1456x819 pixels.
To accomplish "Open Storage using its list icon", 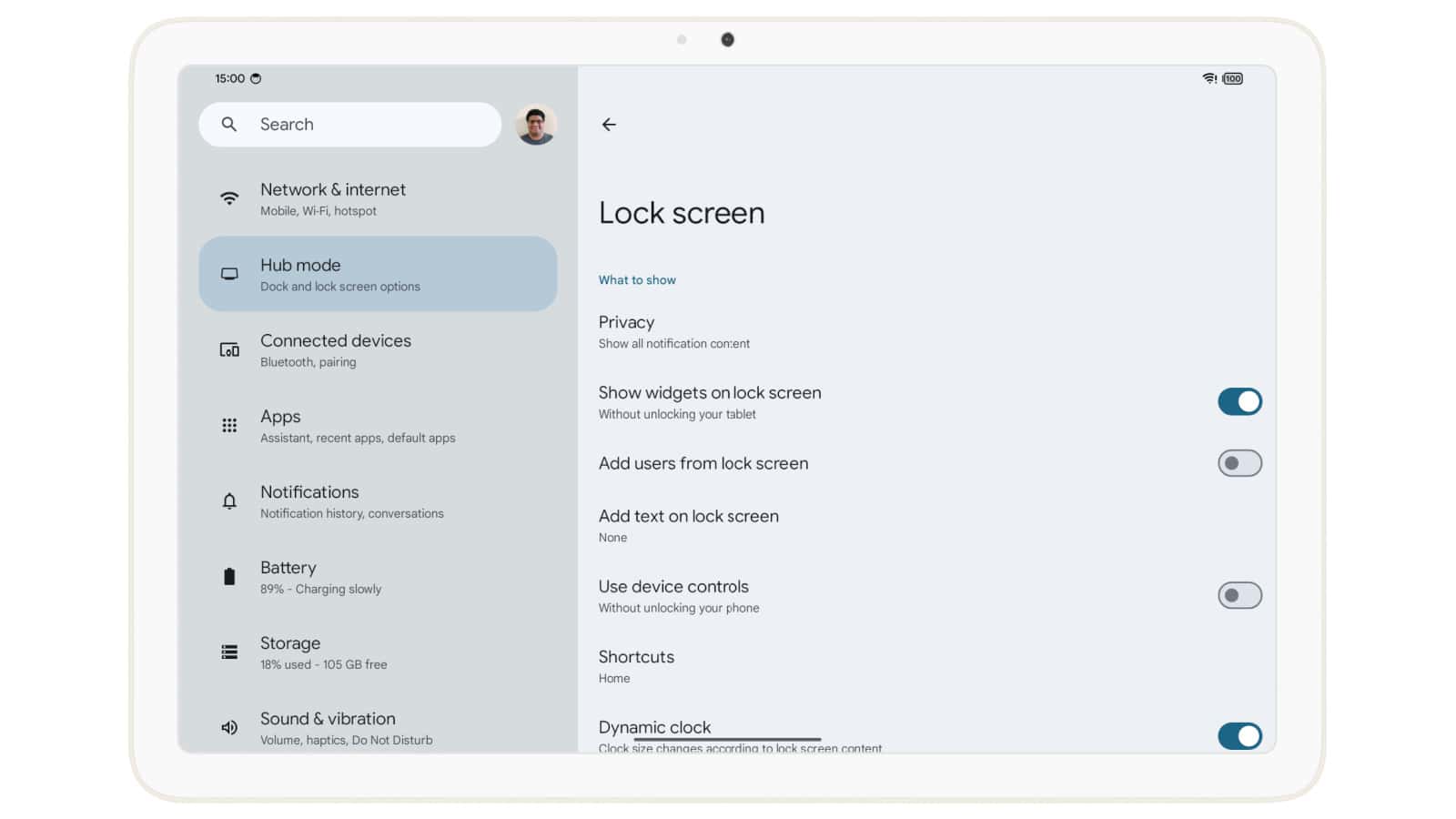I will pyautogui.click(x=229, y=652).
